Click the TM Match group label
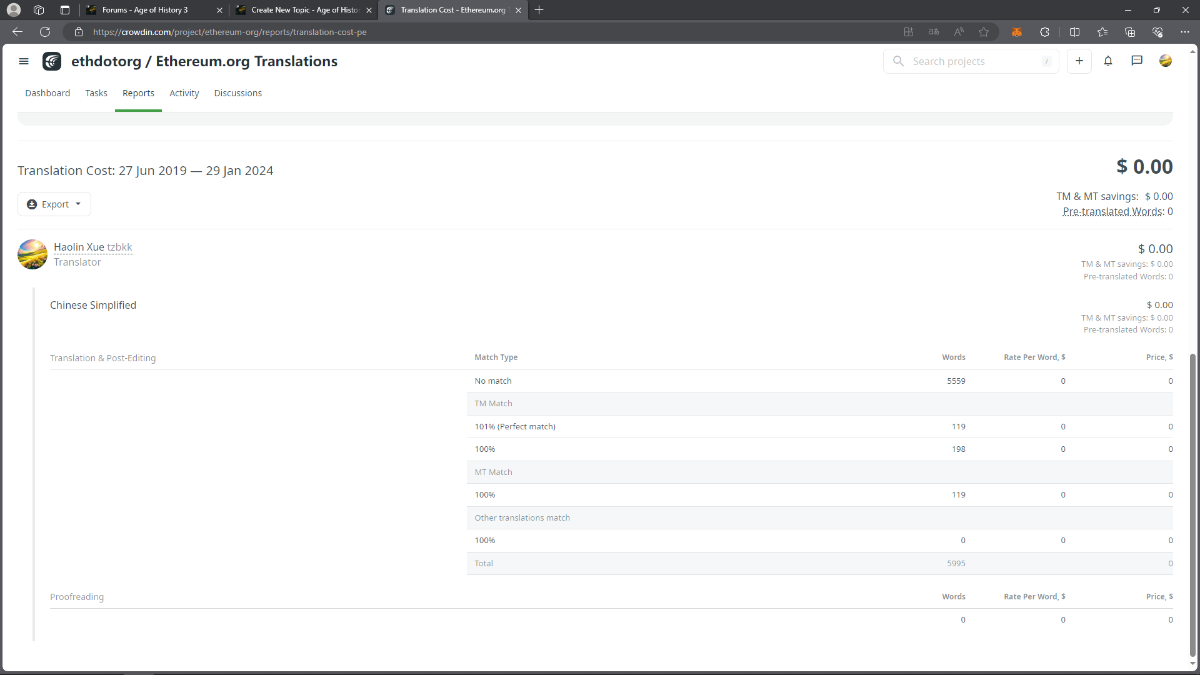1200x675 pixels. (x=493, y=403)
